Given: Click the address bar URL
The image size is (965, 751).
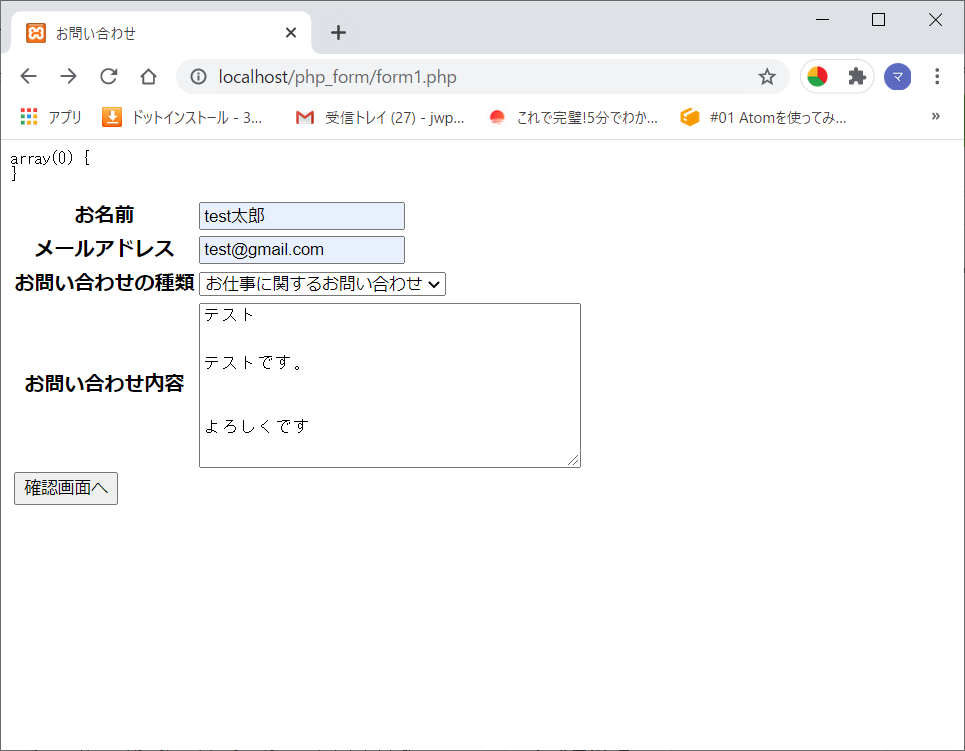Looking at the screenshot, I should [x=337, y=77].
